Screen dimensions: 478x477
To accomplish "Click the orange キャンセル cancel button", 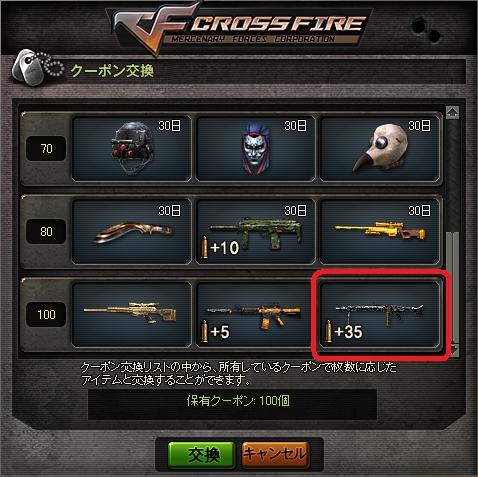I will (275, 455).
